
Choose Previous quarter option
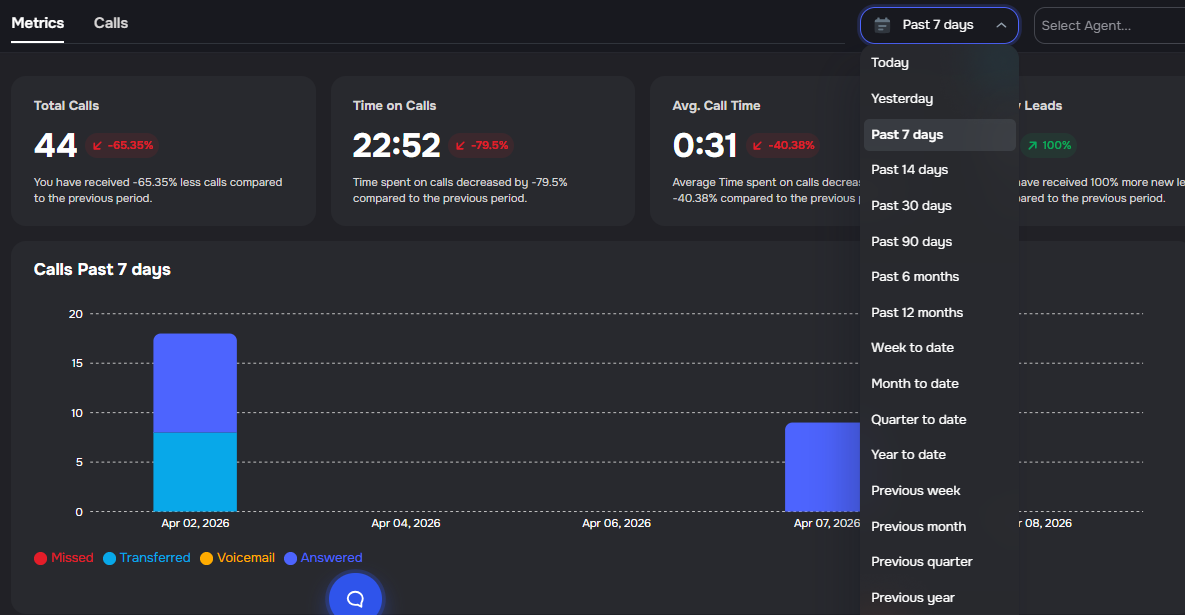(x=921, y=561)
